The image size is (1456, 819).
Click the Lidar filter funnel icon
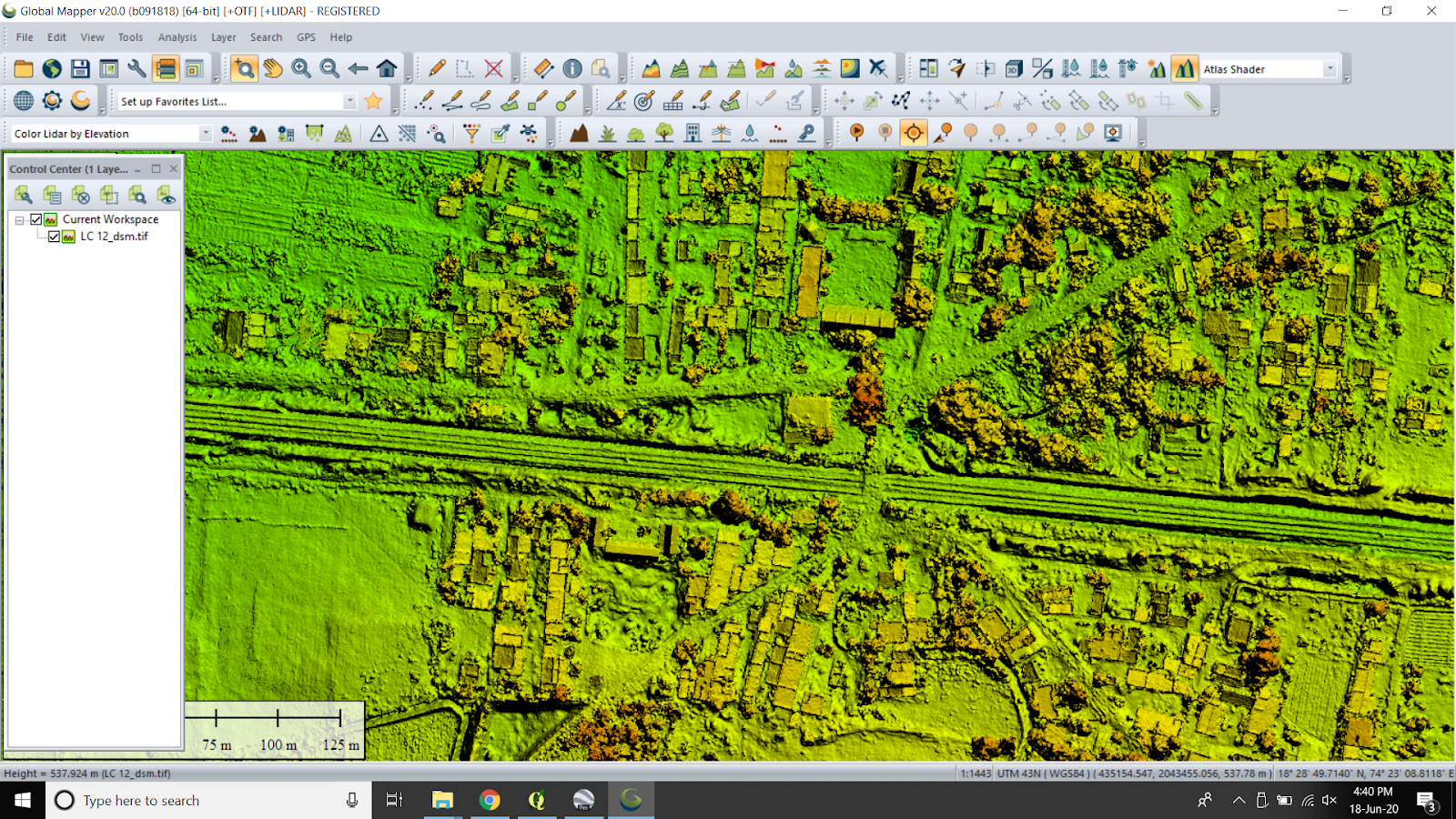pyautogui.click(x=471, y=134)
